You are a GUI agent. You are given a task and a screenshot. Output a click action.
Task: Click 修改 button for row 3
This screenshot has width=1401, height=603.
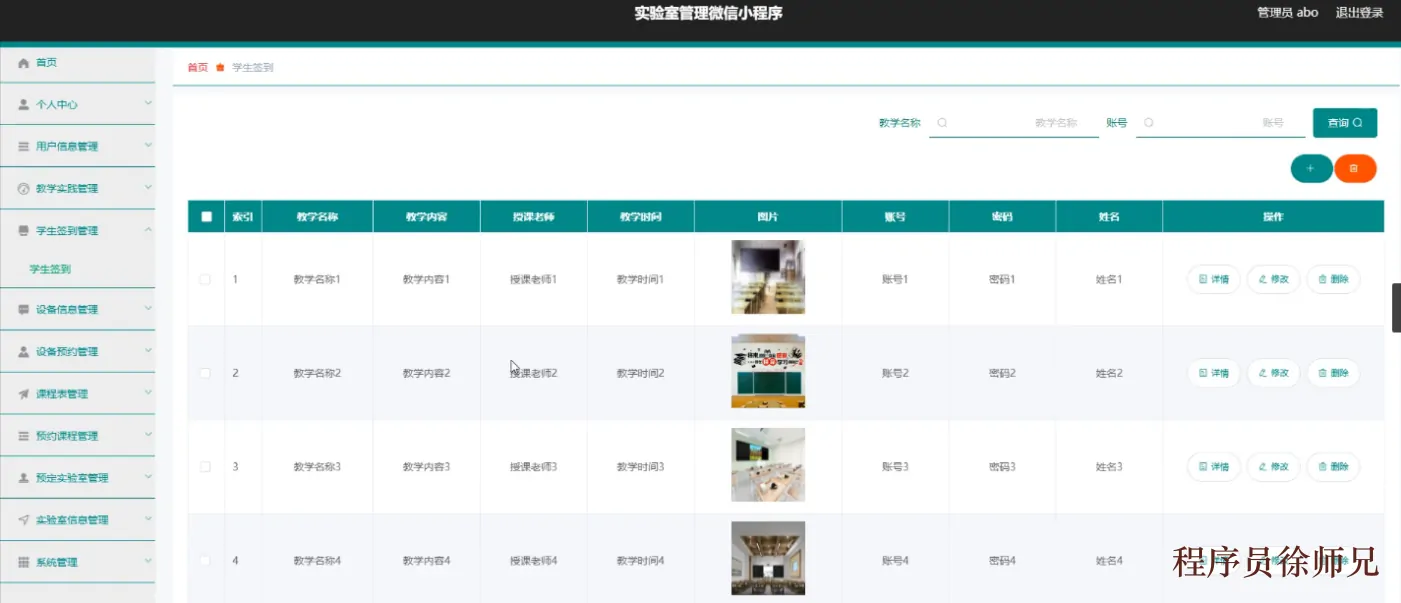tap(1274, 467)
